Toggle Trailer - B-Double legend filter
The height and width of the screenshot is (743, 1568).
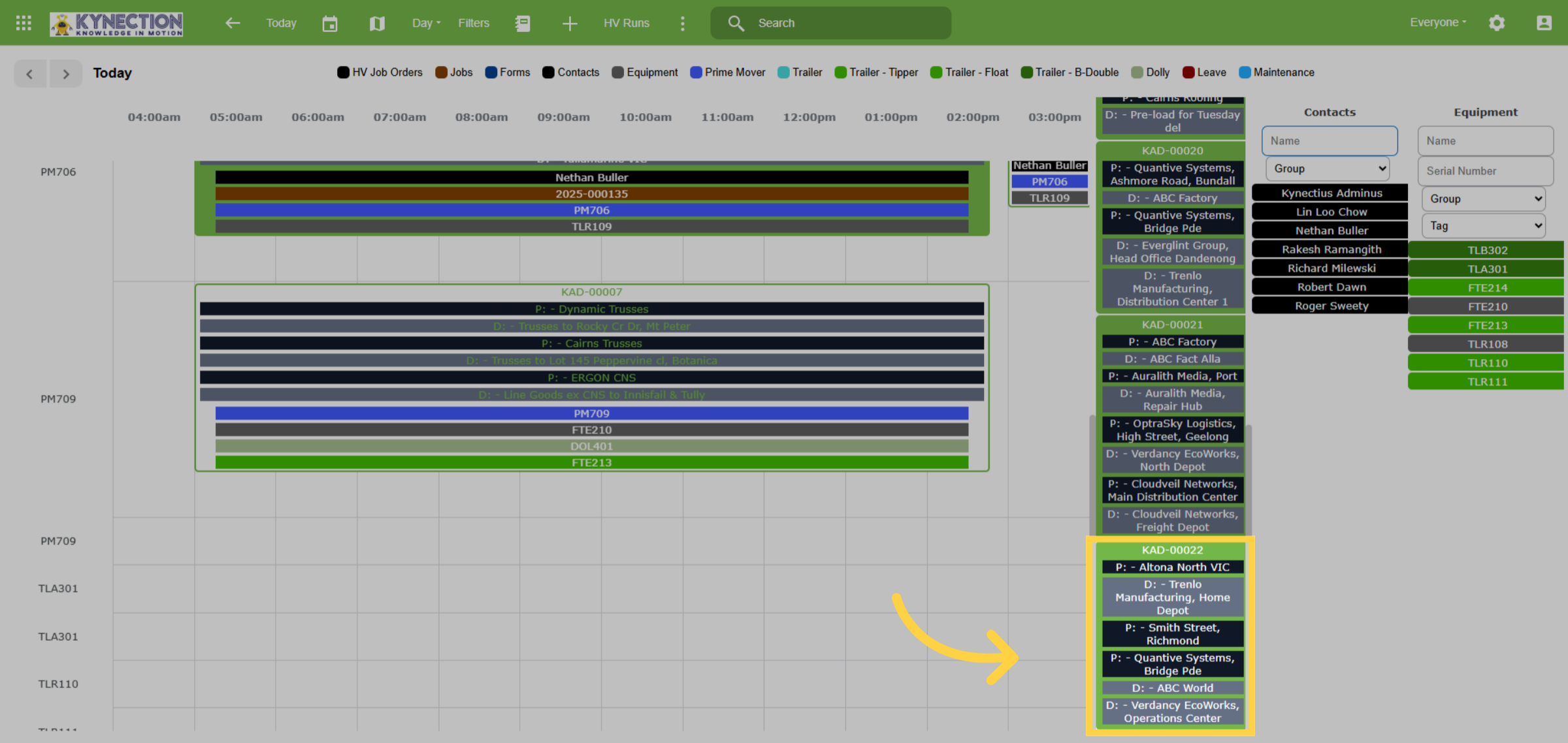coord(1070,72)
